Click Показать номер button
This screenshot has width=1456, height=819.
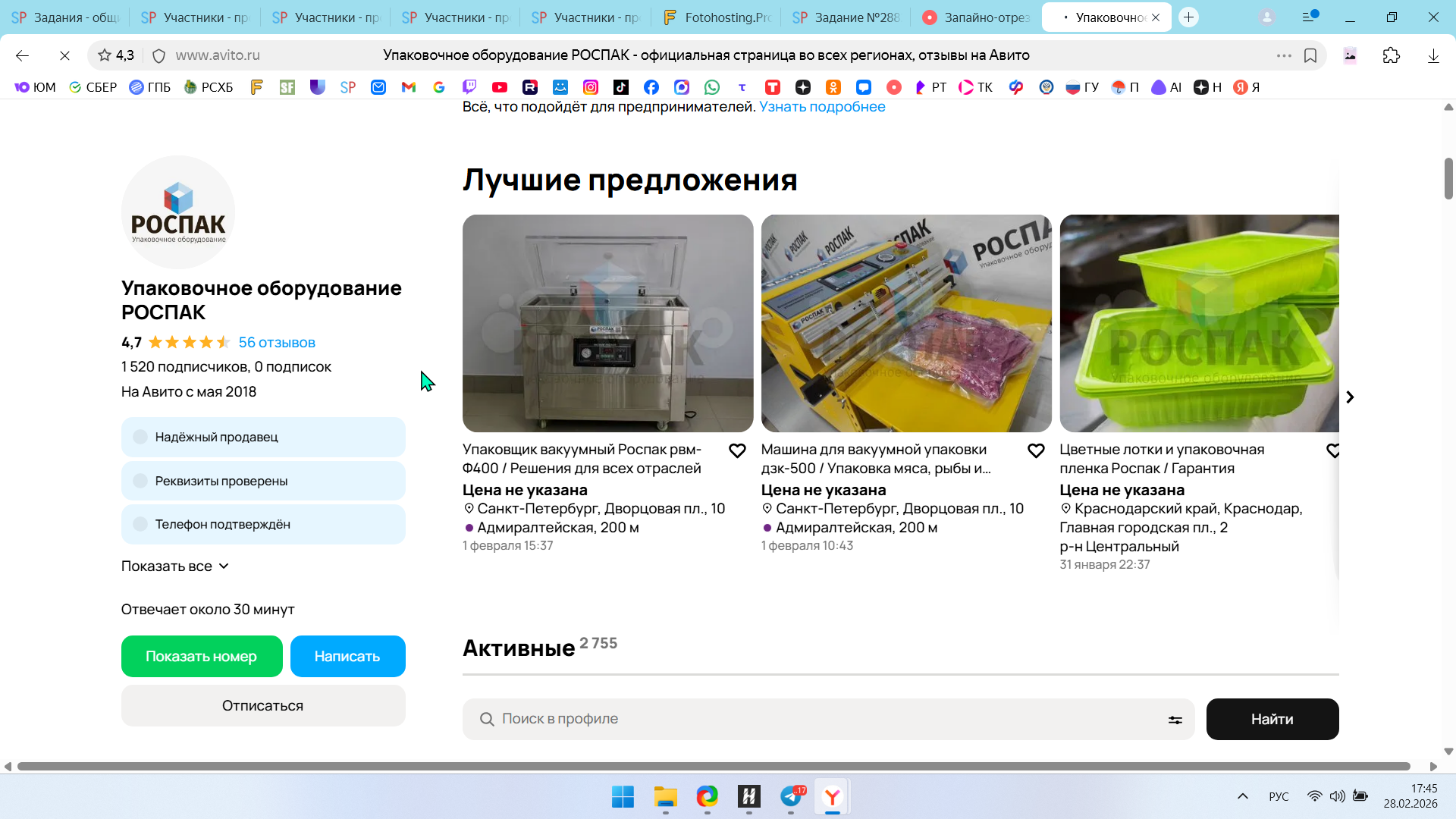click(x=201, y=656)
